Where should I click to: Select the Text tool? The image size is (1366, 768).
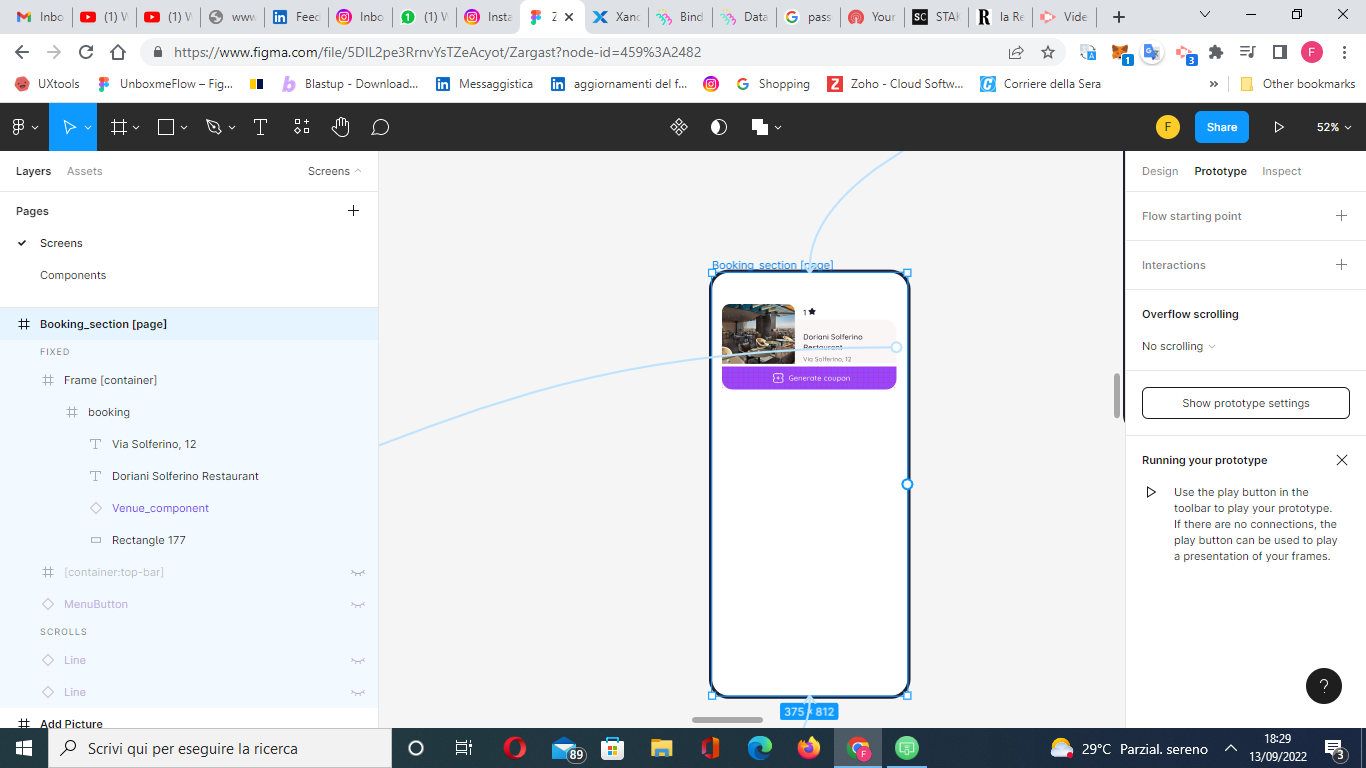[x=260, y=127]
